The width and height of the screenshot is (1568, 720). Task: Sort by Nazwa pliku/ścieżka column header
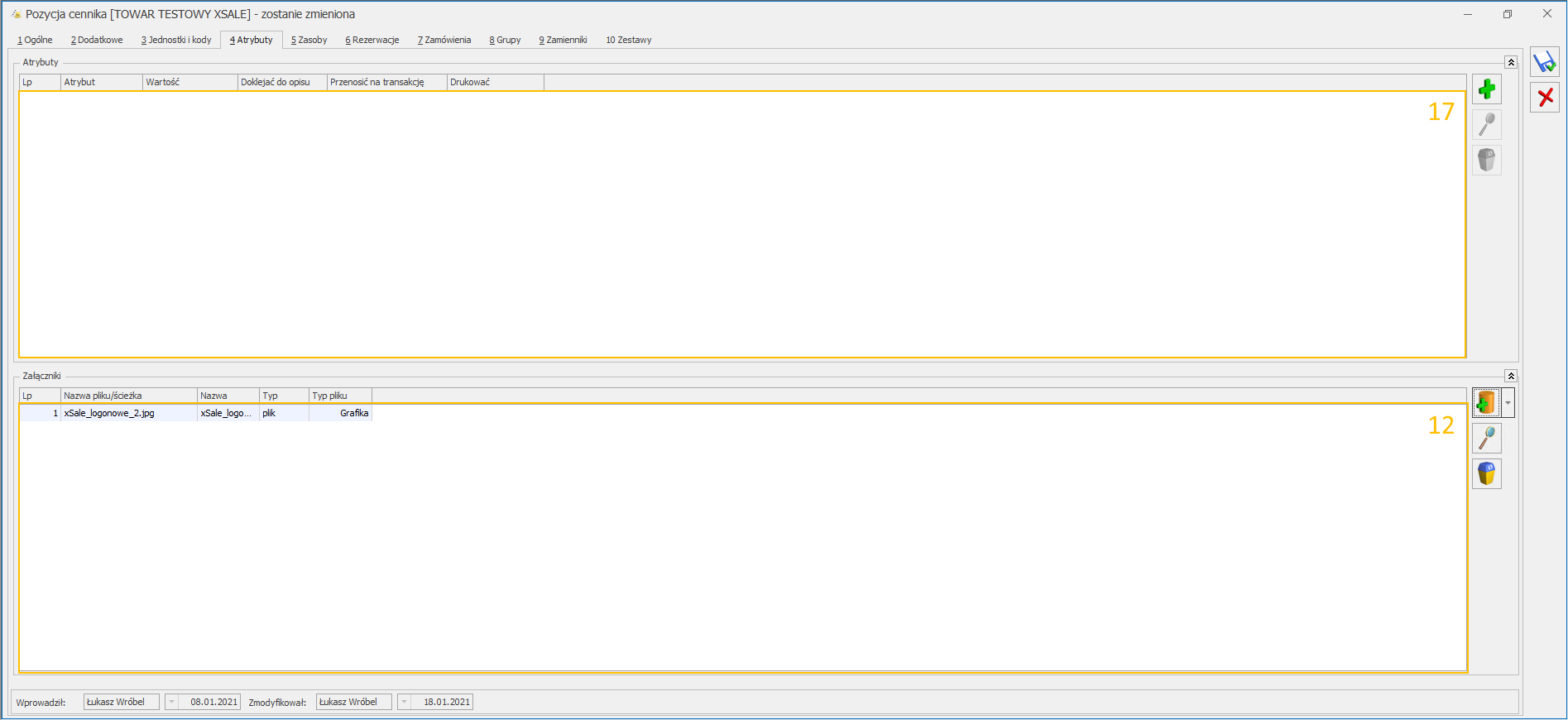coord(128,396)
